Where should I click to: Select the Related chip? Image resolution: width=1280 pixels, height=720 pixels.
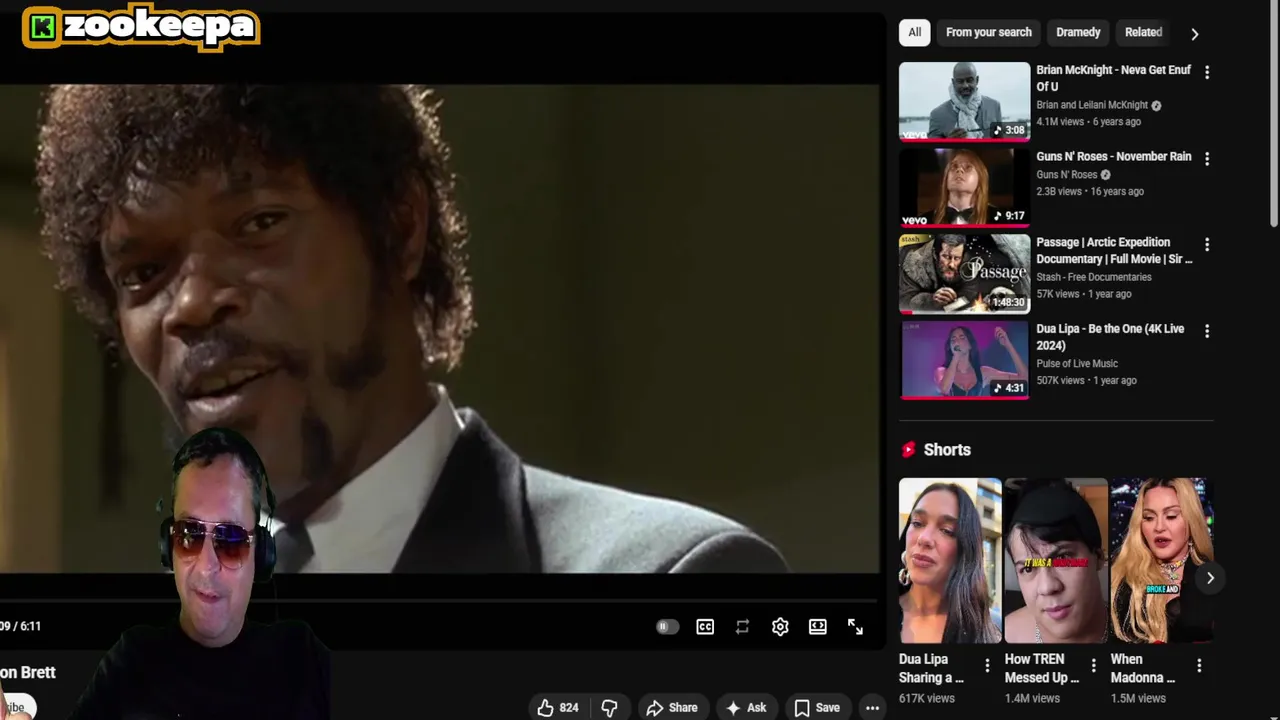coord(1143,32)
